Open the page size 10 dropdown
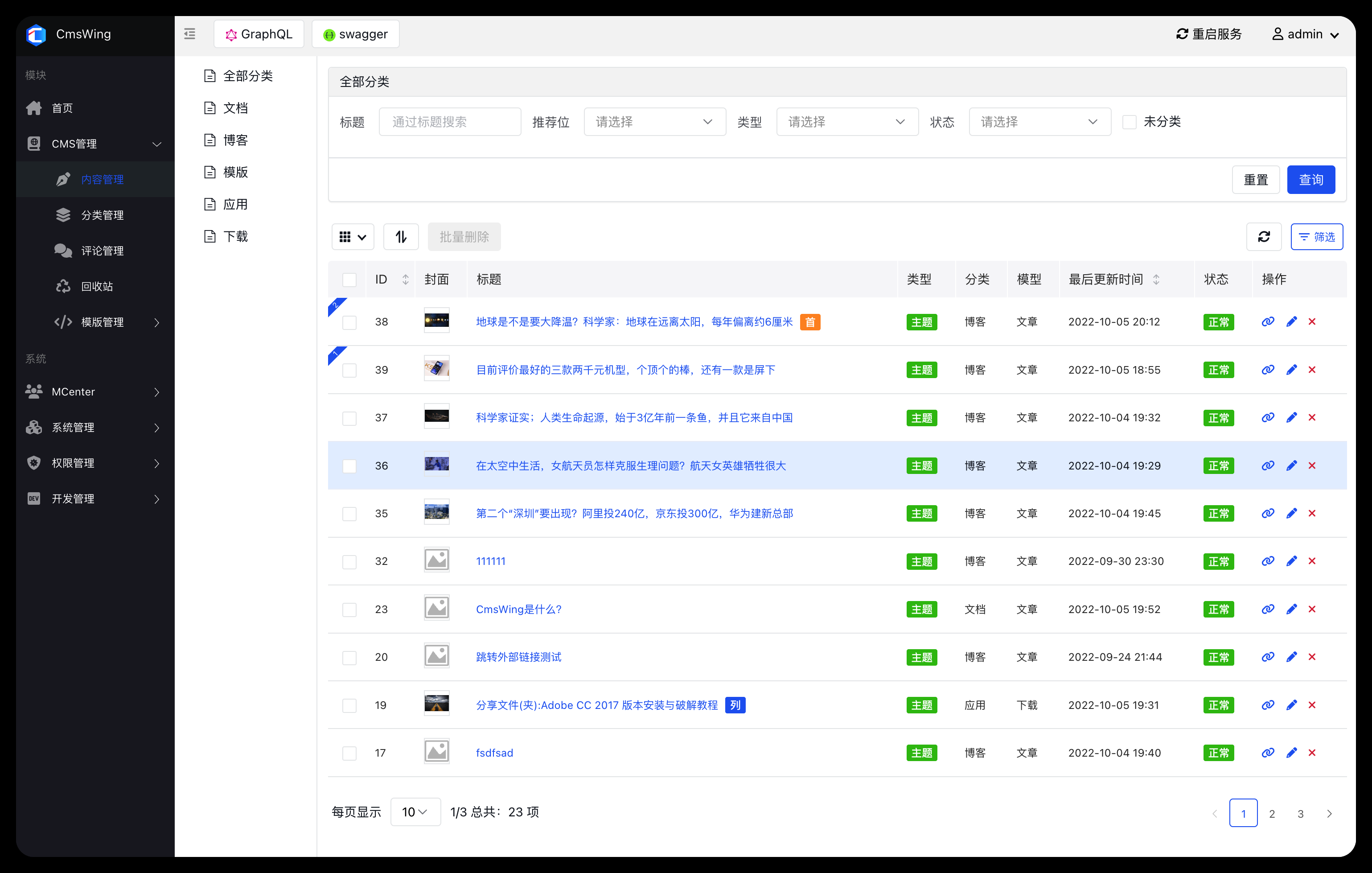The height and width of the screenshot is (873, 1372). 415,811
